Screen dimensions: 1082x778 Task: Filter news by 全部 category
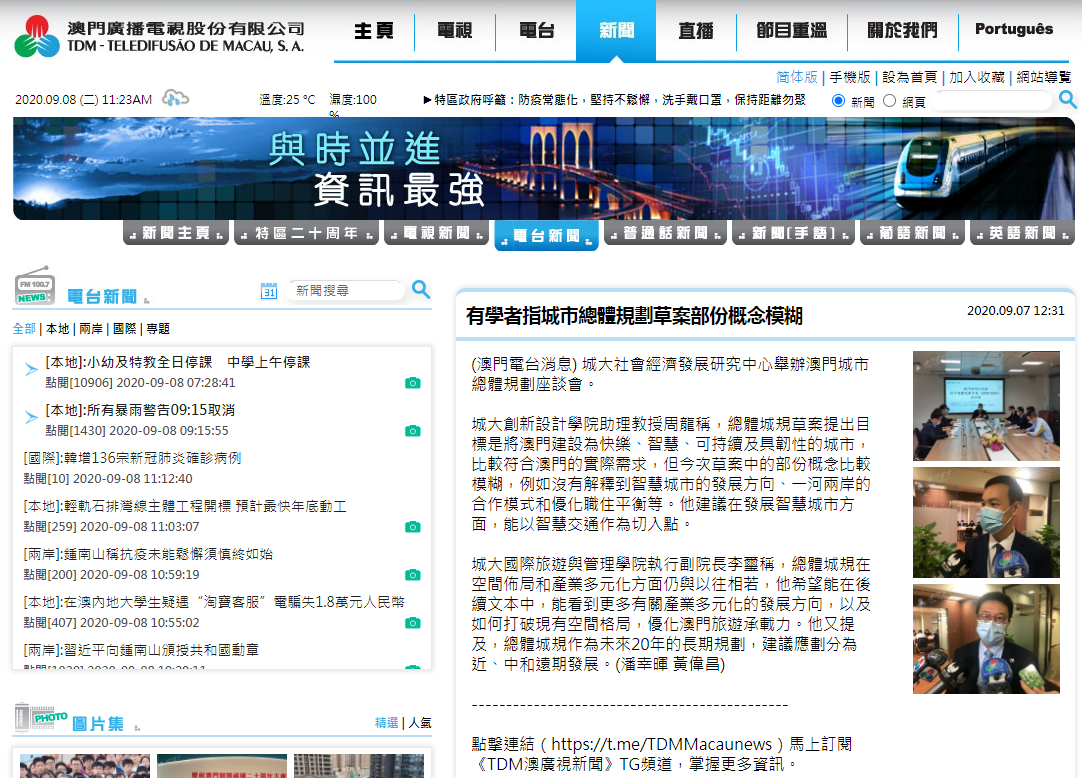(x=24, y=329)
